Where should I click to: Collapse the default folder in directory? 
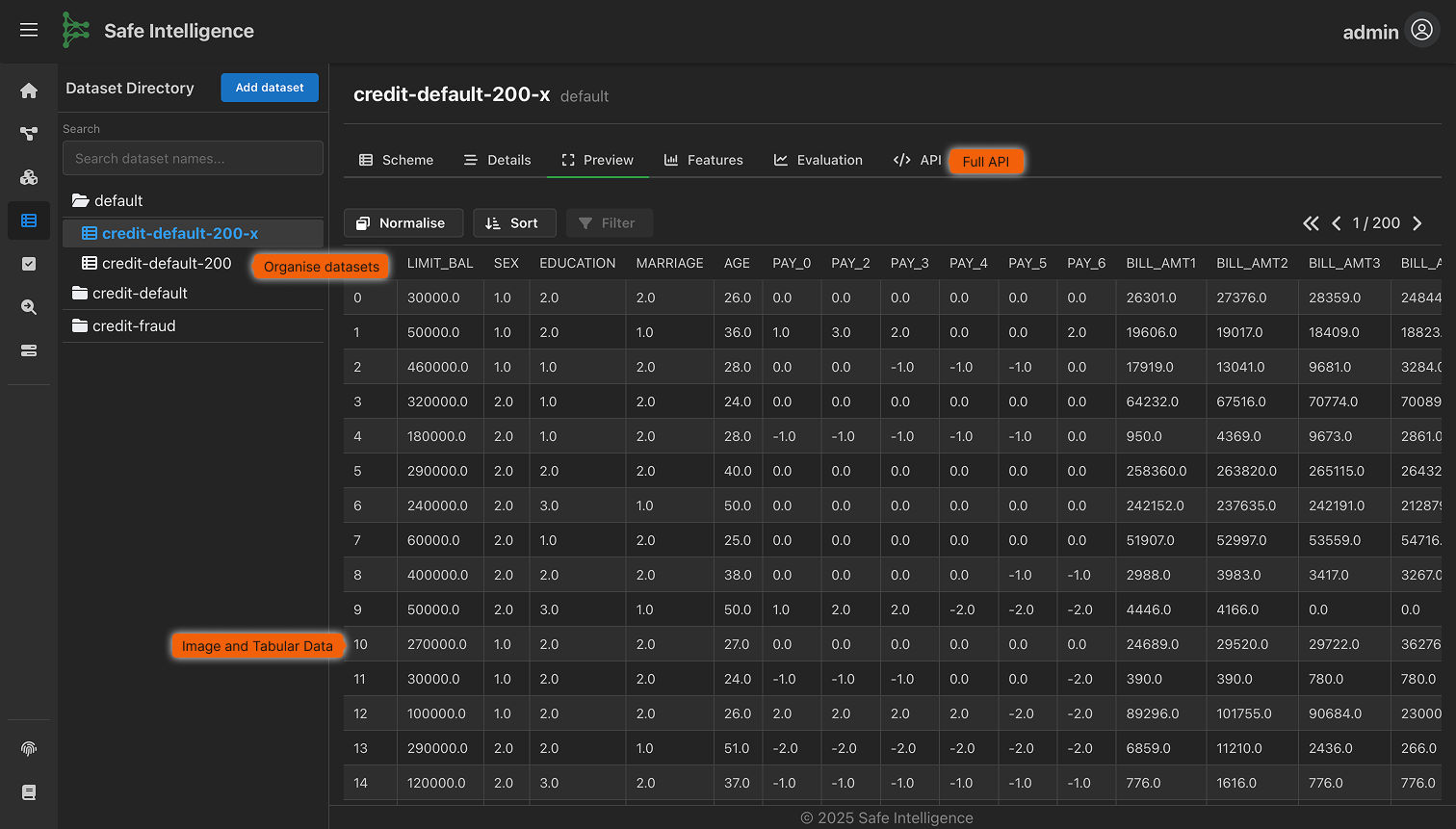pyautogui.click(x=108, y=200)
